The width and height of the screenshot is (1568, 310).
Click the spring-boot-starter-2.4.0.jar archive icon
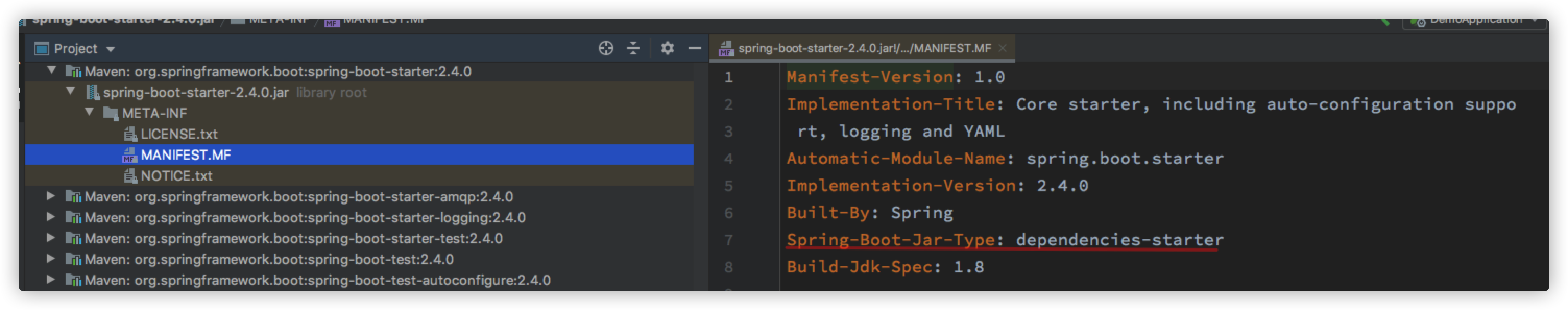[x=92, y=92]
